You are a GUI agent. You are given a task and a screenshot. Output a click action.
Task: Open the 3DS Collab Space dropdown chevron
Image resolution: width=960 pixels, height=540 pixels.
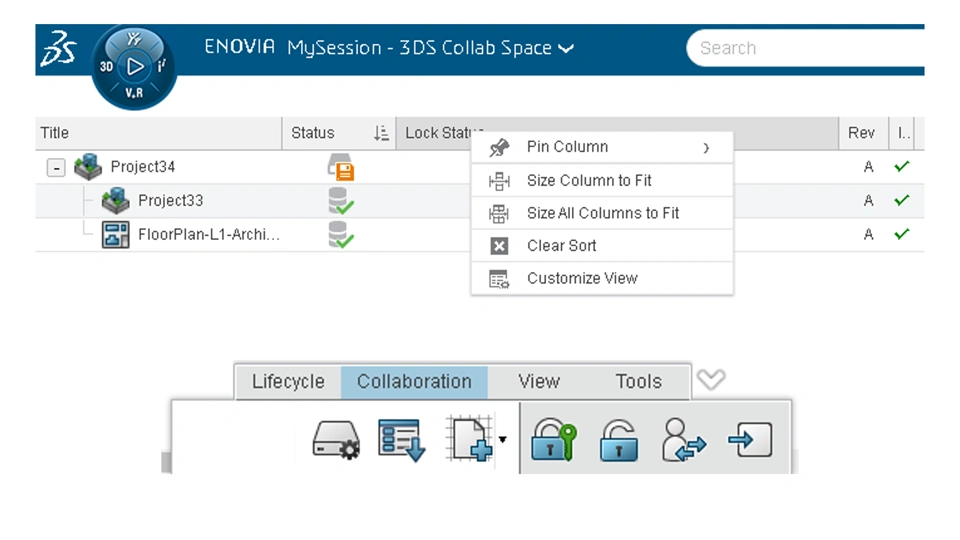[567, 48]
